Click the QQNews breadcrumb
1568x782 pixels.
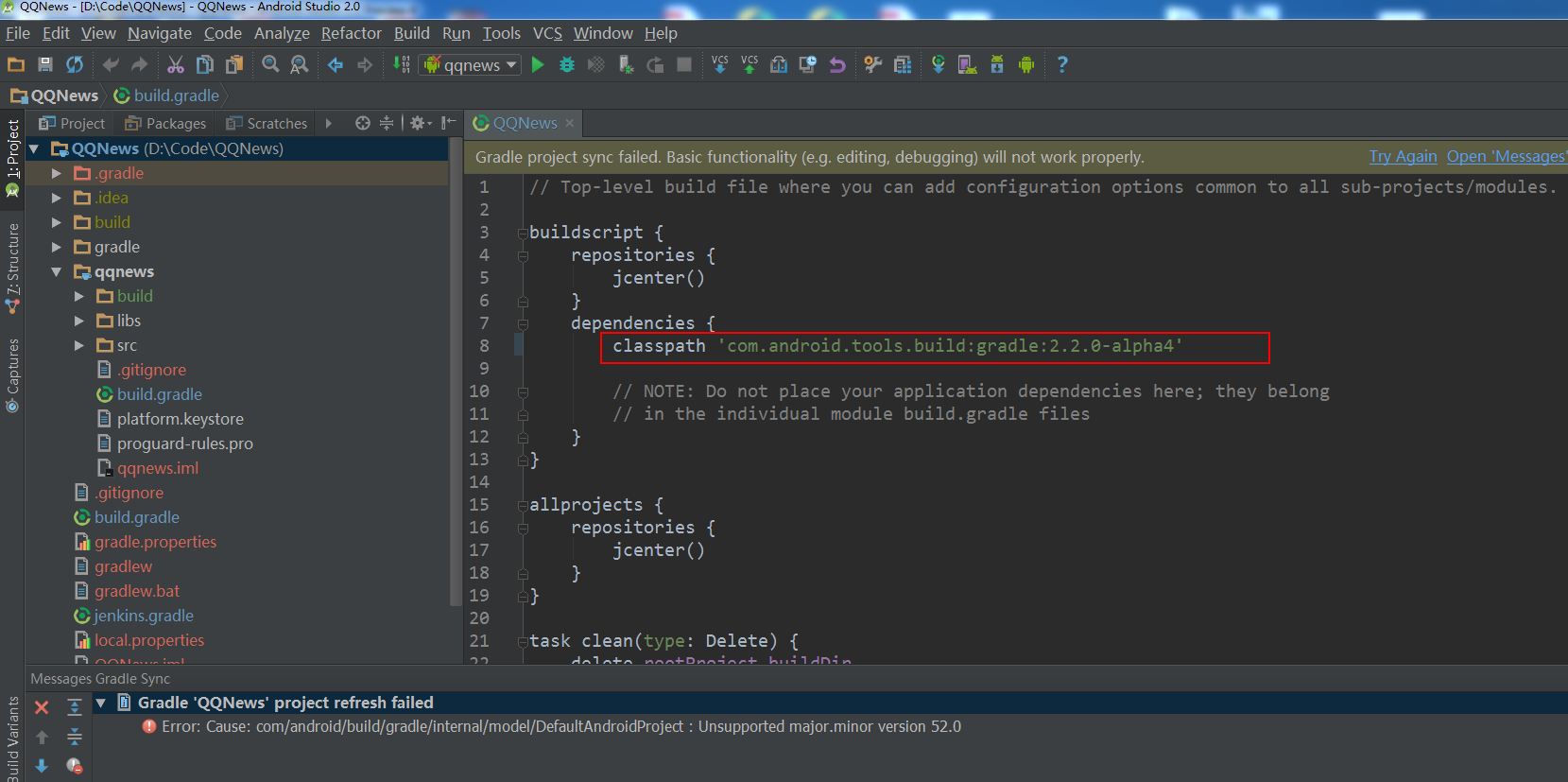point(55,96)
